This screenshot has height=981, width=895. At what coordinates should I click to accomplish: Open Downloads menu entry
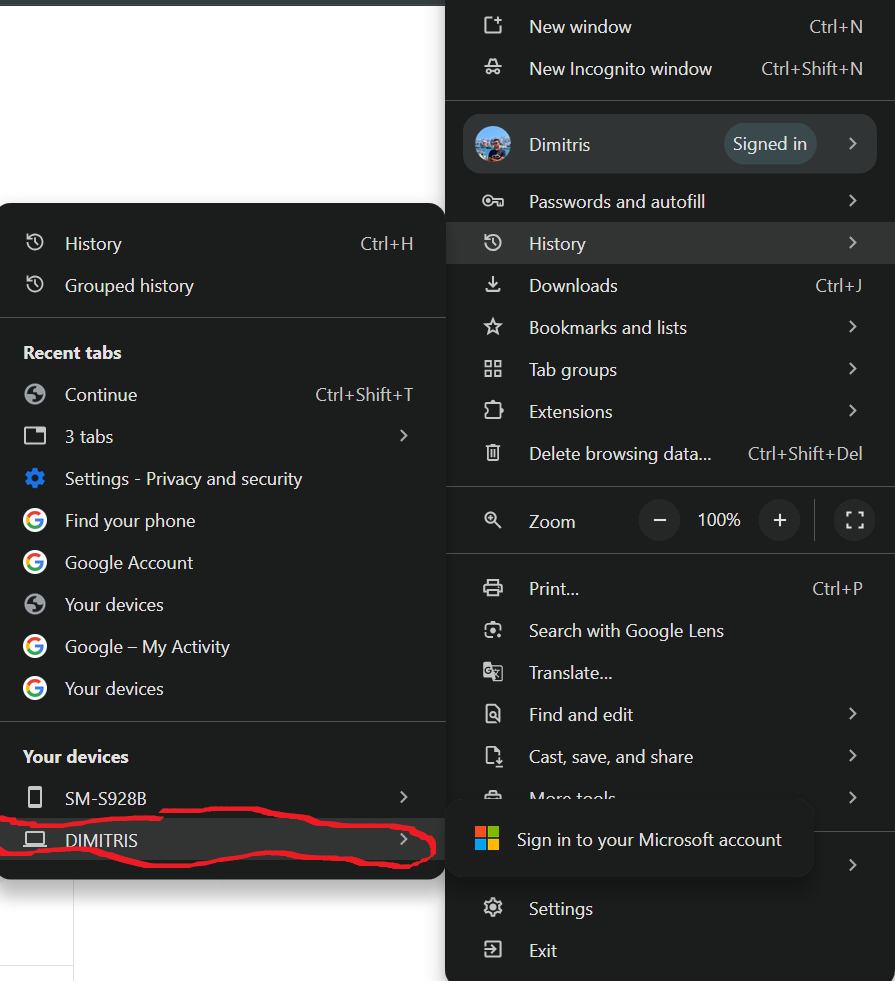pyautogui.click(x=670, y=285)
